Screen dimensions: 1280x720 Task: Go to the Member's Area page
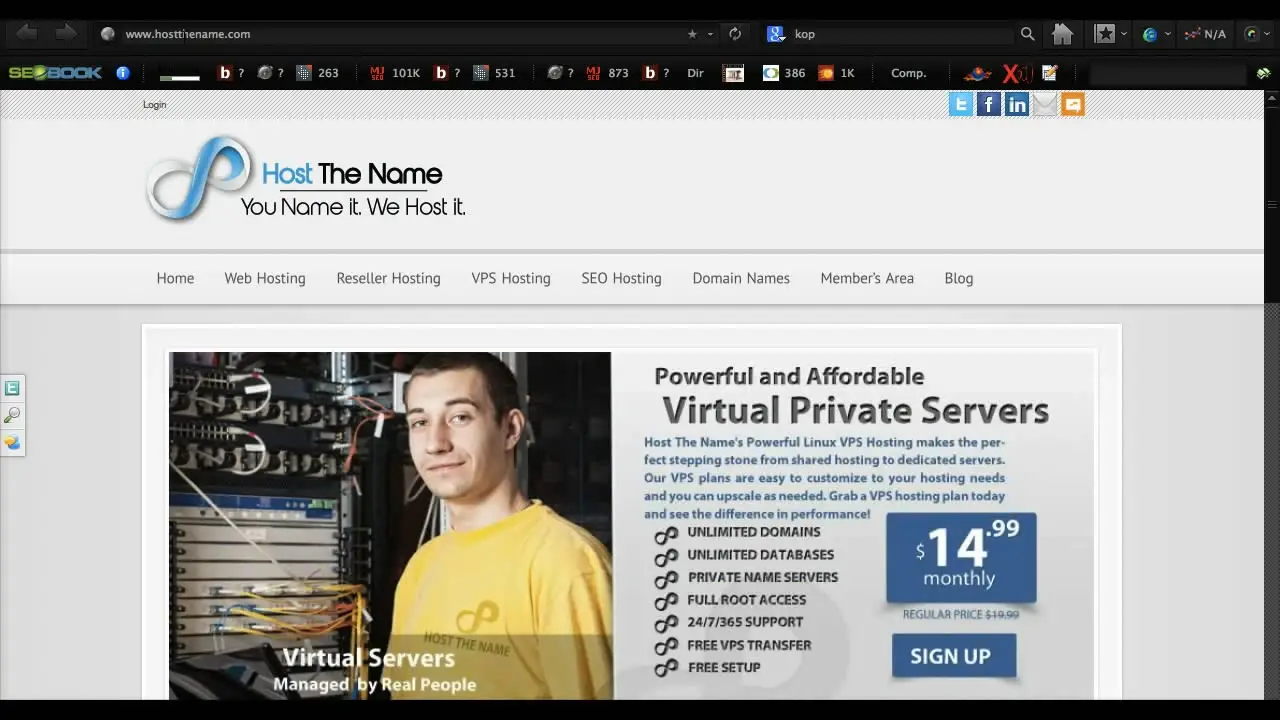867,278
